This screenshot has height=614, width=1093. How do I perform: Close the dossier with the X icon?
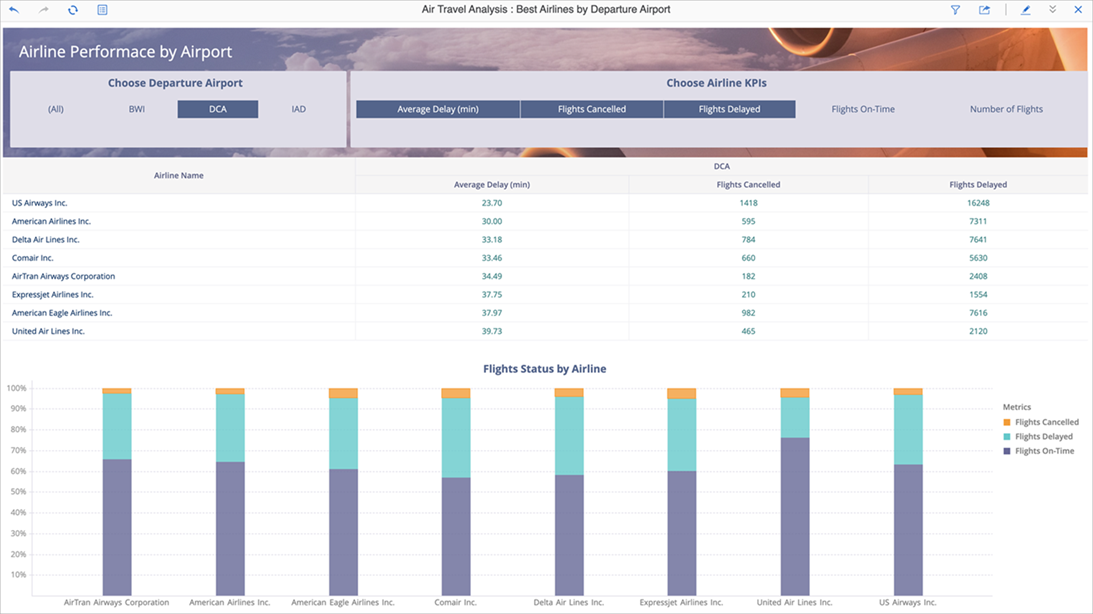tap(1078, 10)
